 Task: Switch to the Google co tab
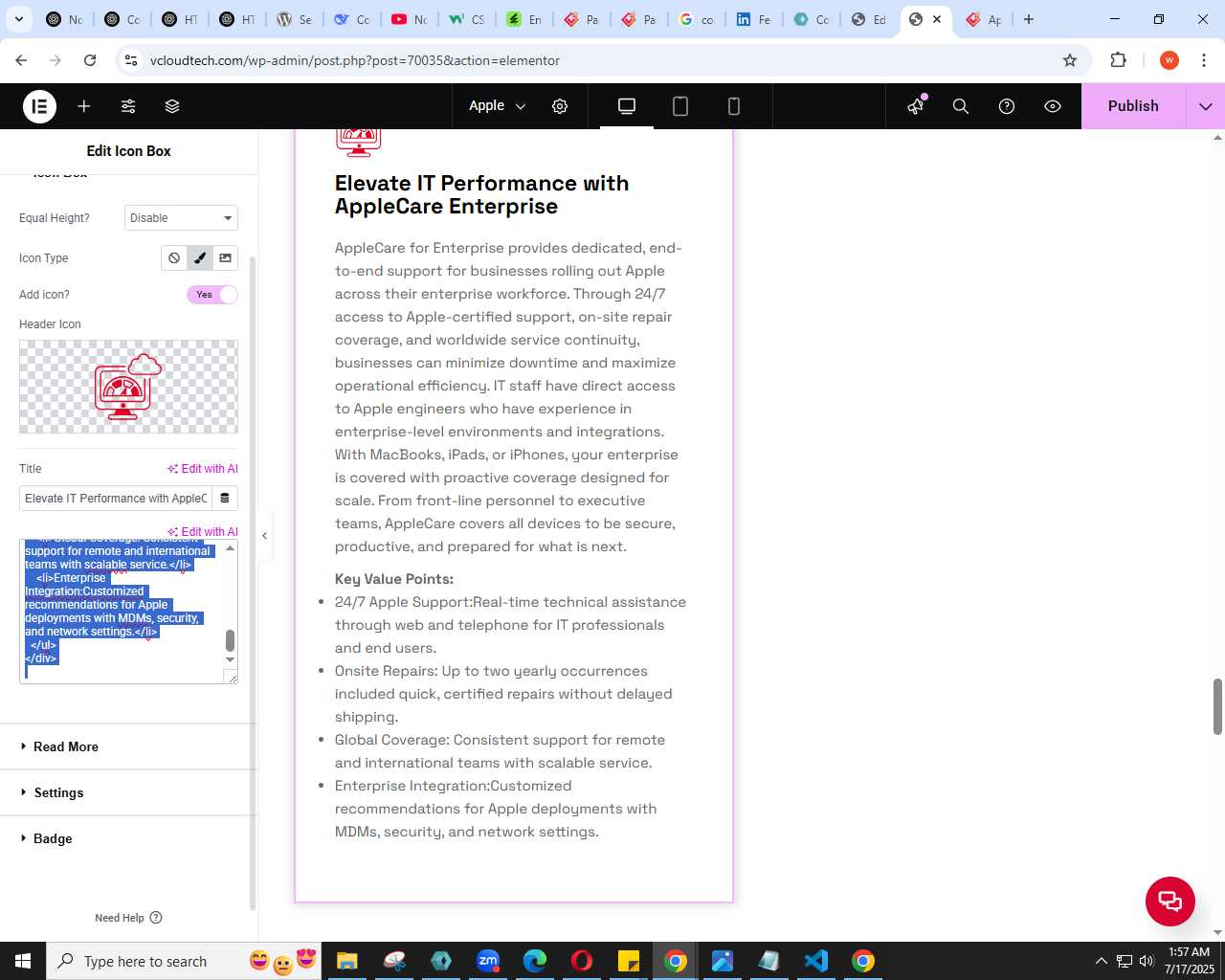[697, 19]
